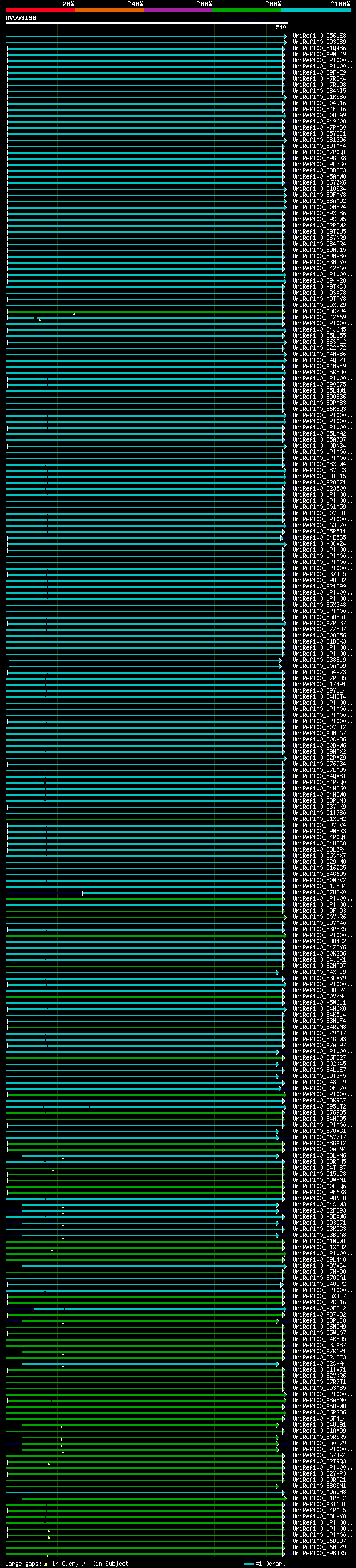Click the UniRef100_Q84TR4 label
This screenshot has width=356, height=1568.
[319, 244]
